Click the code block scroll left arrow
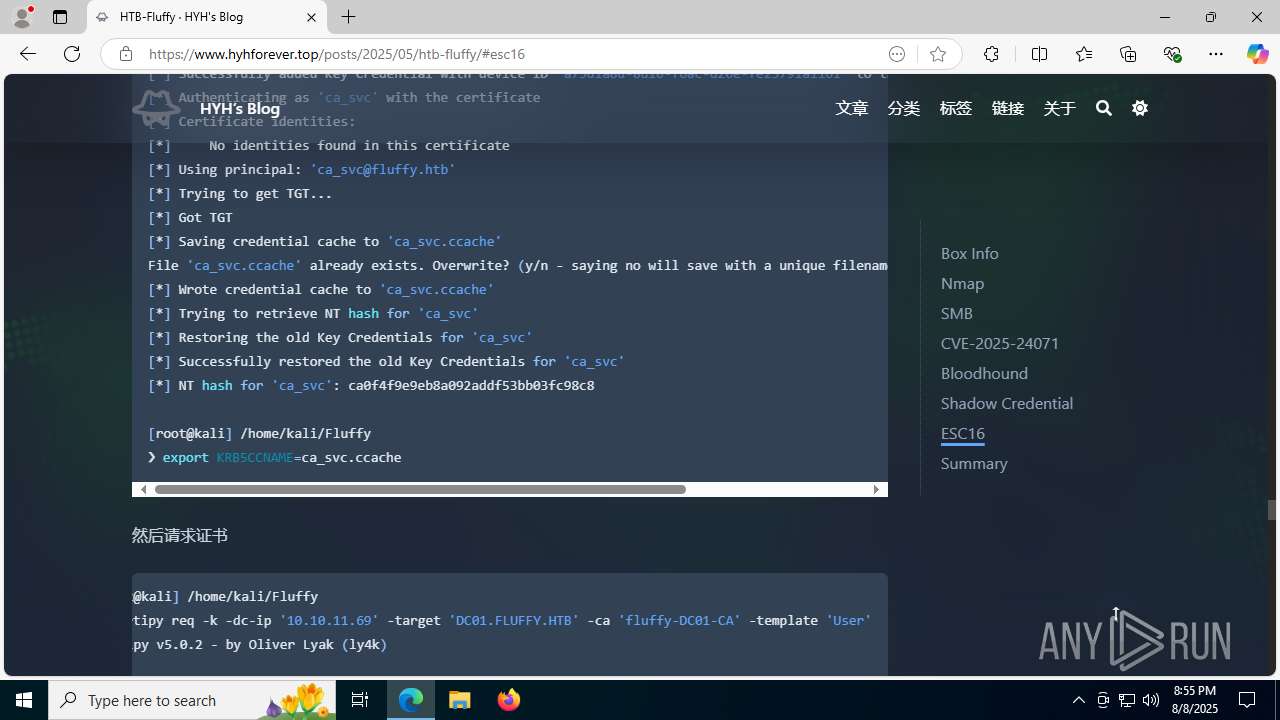 [x=143, y=489]
